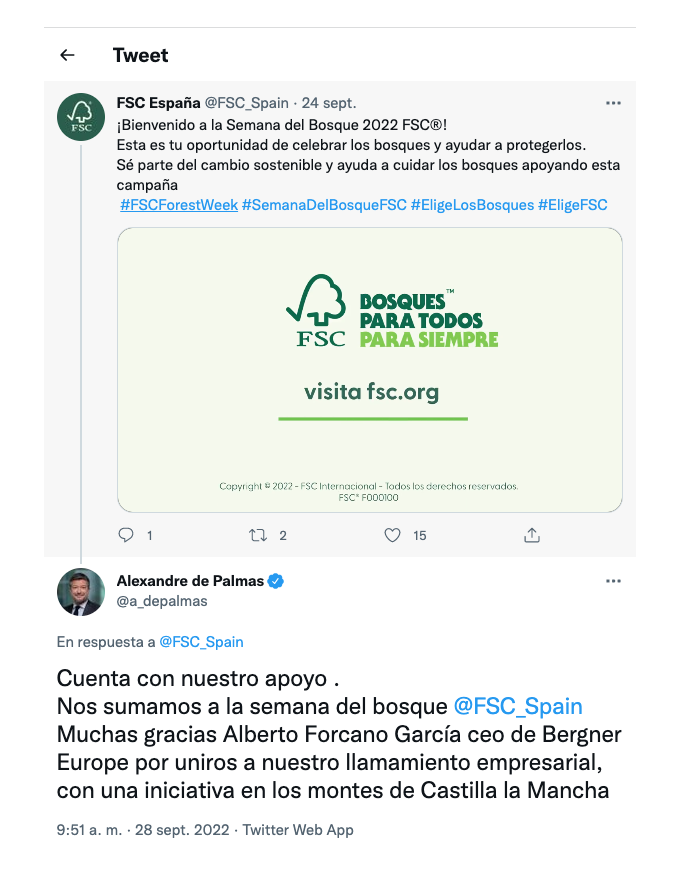Click the blue verified badge
This screenshot has height=881, width=679.
point(274,581)
